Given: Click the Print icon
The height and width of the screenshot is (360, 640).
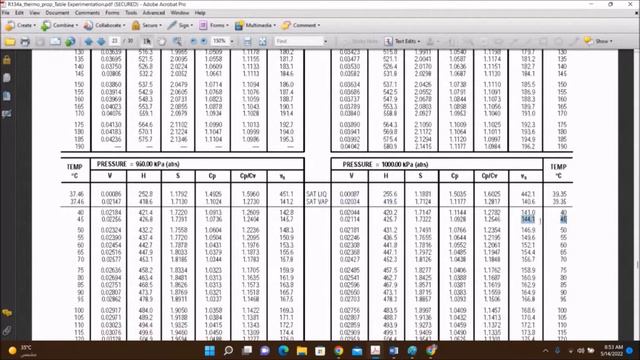Looking at the screenshot, I should tap(25, 41).
